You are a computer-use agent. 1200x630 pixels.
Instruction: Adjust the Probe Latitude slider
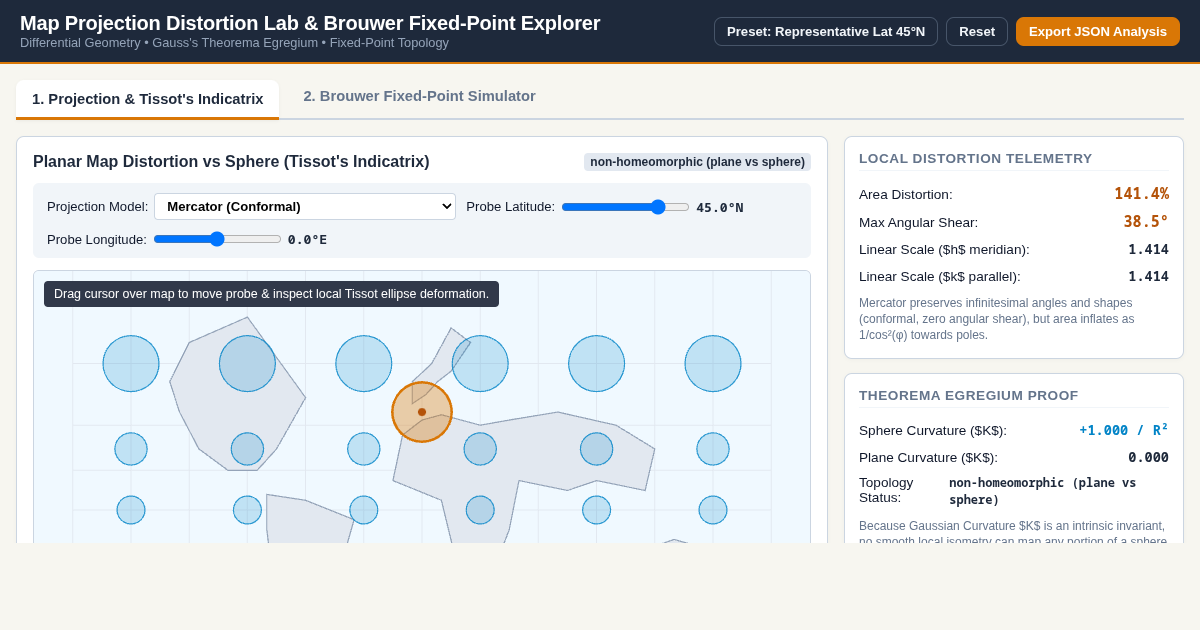pos(625,207)
